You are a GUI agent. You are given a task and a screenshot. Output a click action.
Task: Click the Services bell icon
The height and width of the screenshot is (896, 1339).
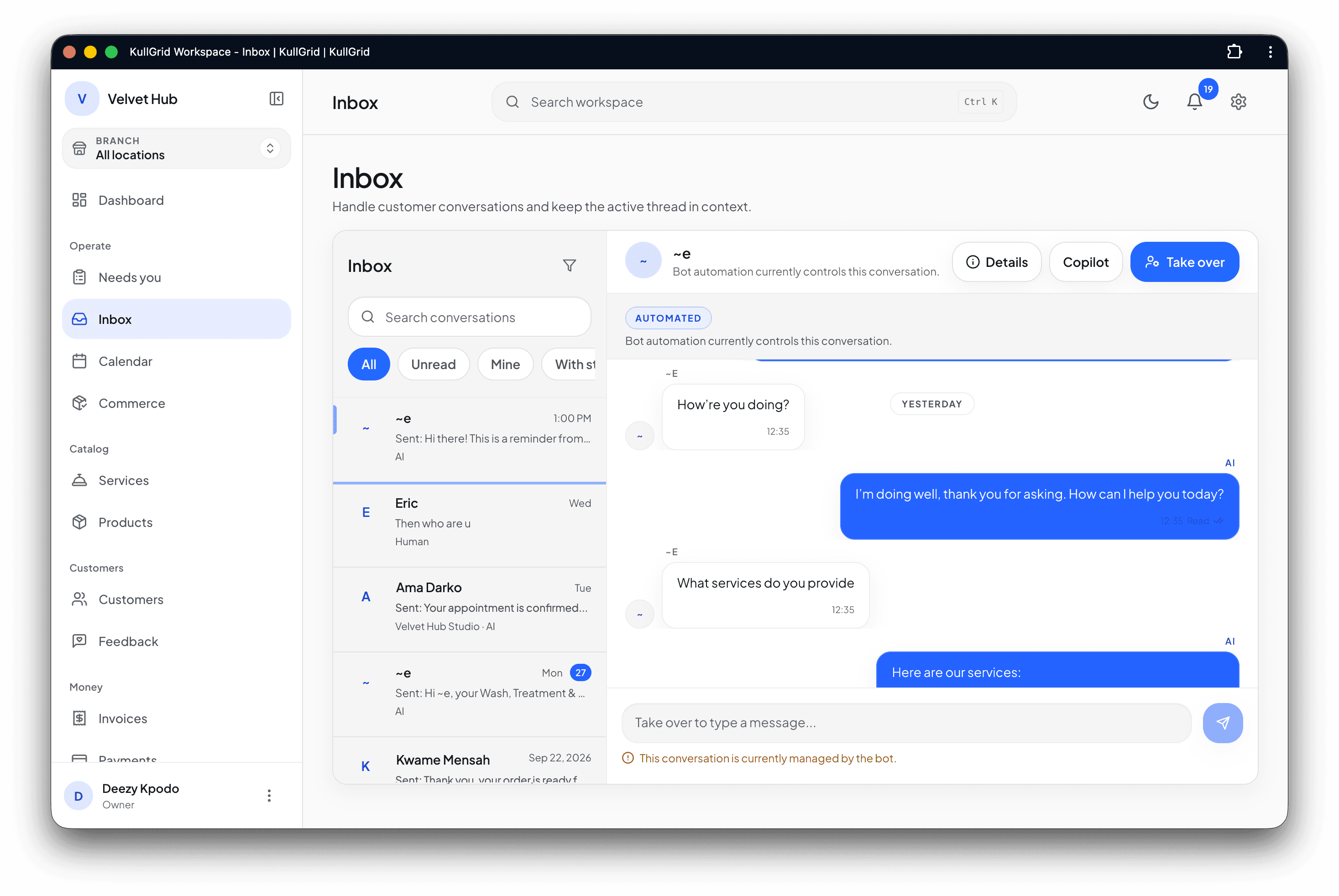pos(79,480)
